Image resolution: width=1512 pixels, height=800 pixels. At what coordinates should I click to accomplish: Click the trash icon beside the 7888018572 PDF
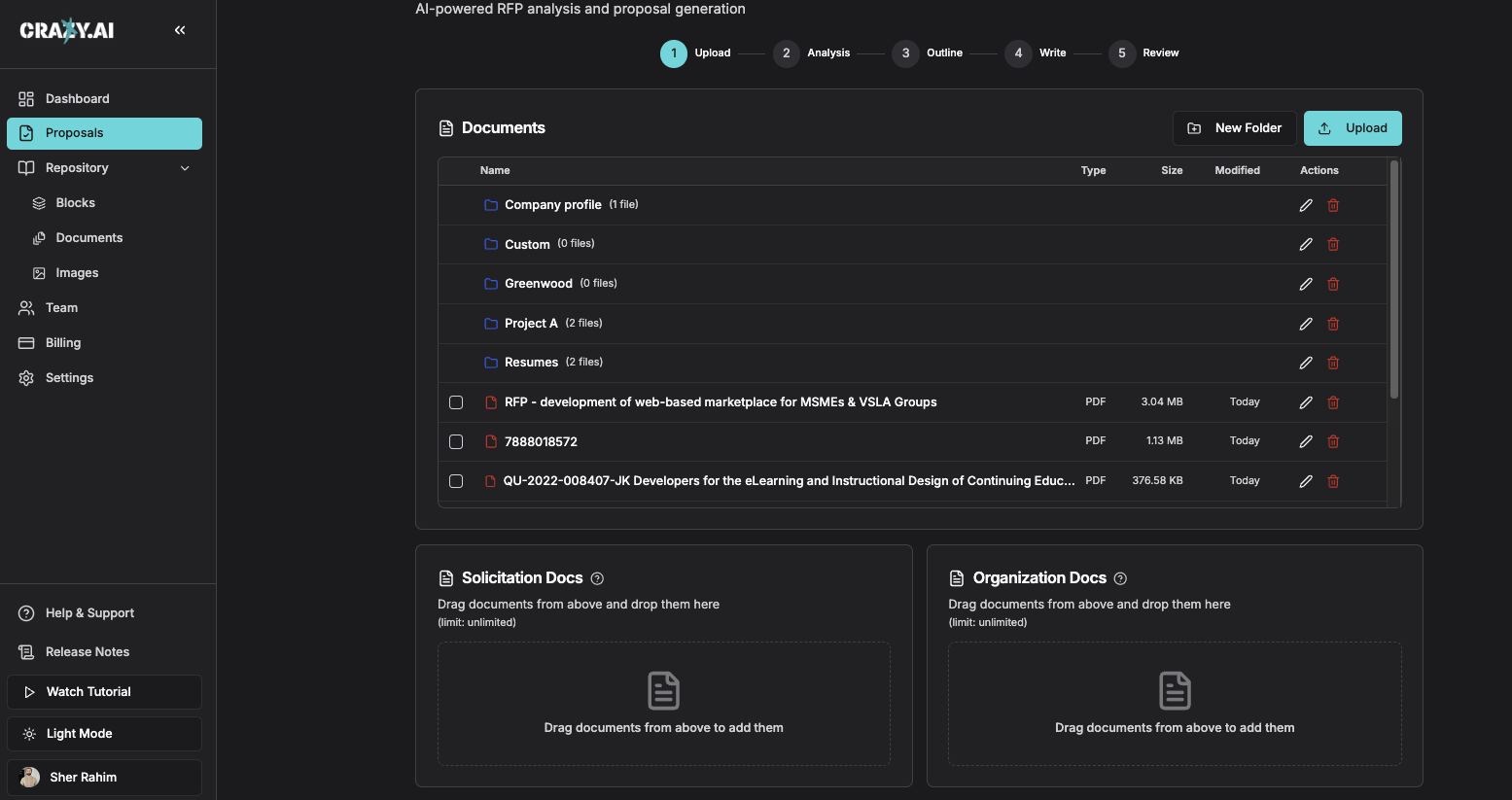pos(1333,441)
